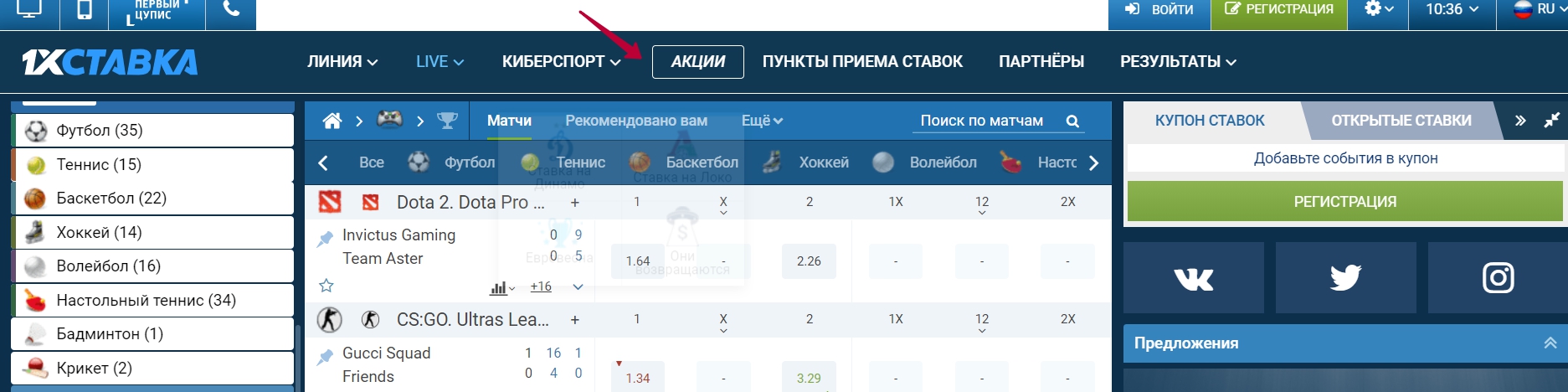The height and width of the screenshot is (392, 1568).
Task: Open the RU language dropdown
Action: tap(1540, 9)
